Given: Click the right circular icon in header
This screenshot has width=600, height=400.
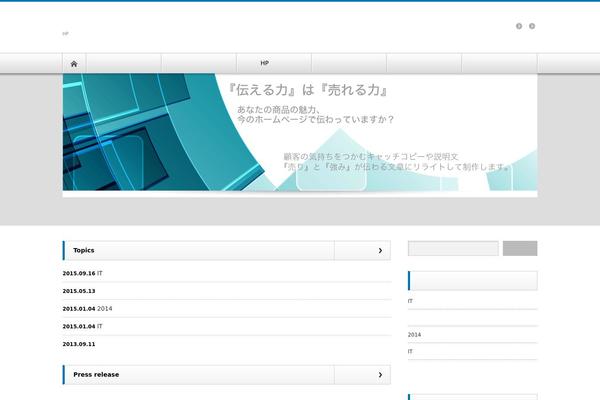Looking at the screenshot, I should (532, 26).
